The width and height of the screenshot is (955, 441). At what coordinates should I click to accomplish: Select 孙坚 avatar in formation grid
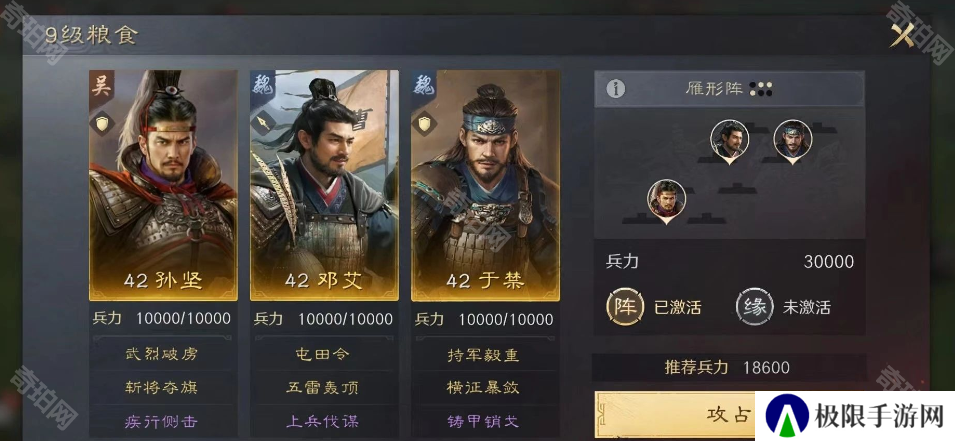666,200
